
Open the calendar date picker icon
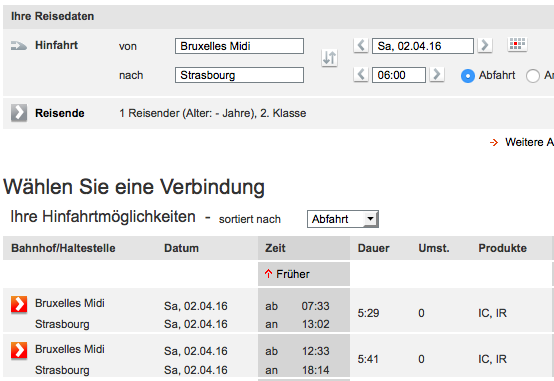pyautogui.click(x=517, y=45)
